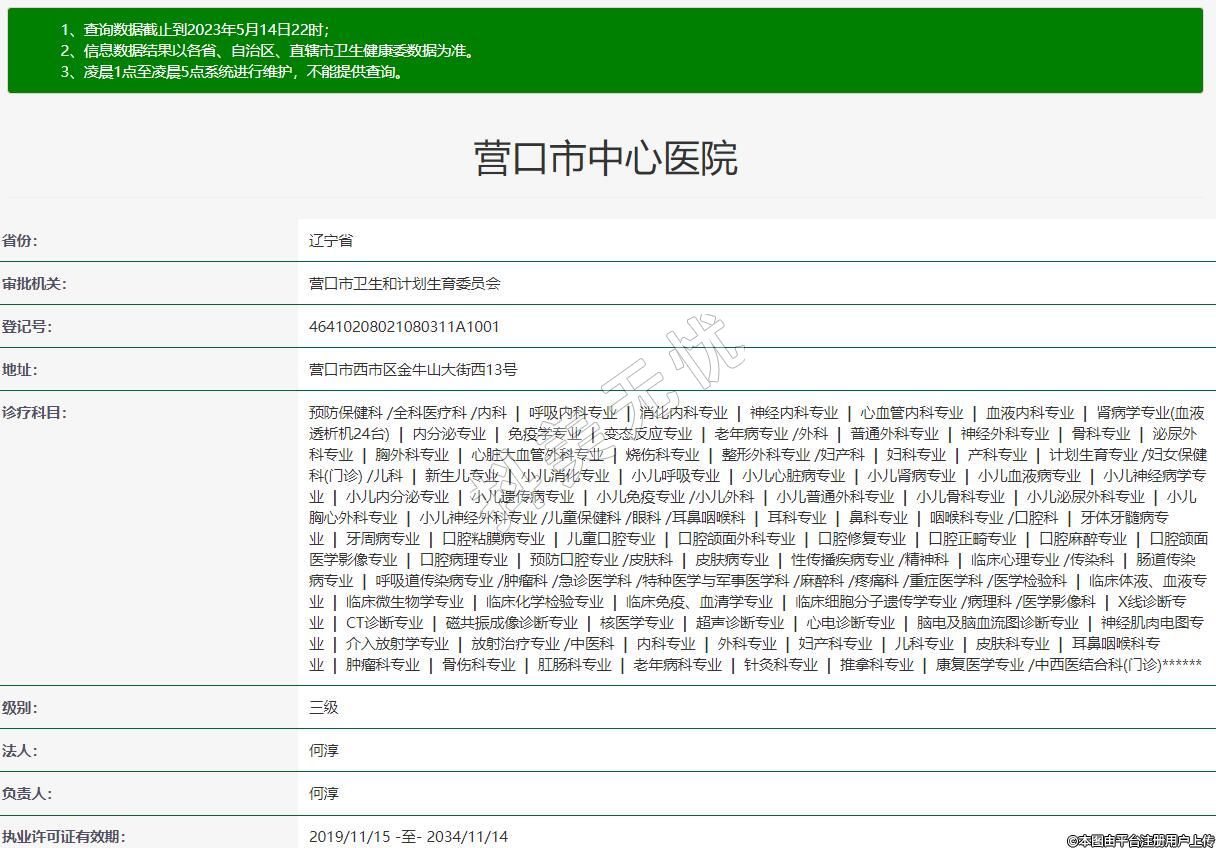This screenshot has height=848, width=1216.
Task: Click 何淳 in the 法人 row
Action: [324, 751]
